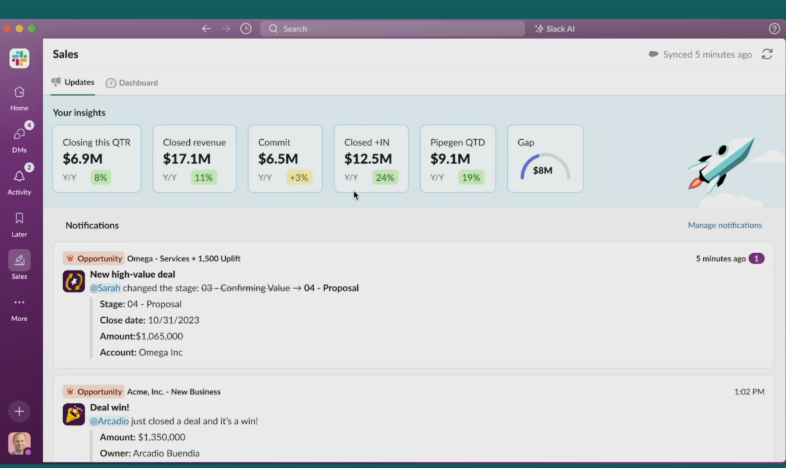Navigate back with the left arrow
786x468 pixels.
click(x=206, y=29)
